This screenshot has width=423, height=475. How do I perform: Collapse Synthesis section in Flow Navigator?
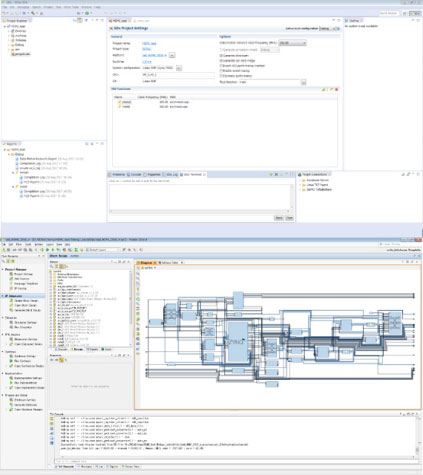point(3,352)
